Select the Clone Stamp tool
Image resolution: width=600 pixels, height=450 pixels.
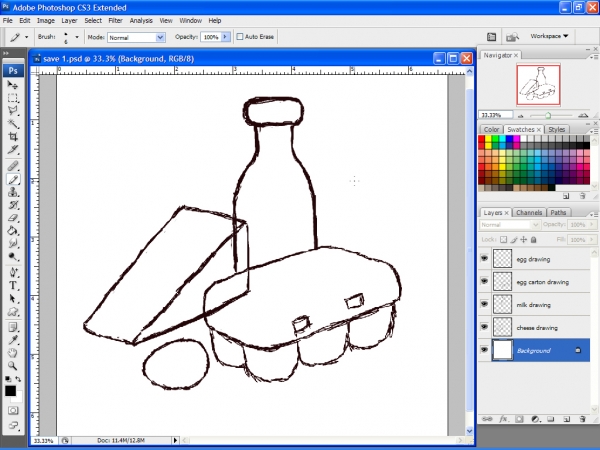pyautogui.click(x=13, y=192)
